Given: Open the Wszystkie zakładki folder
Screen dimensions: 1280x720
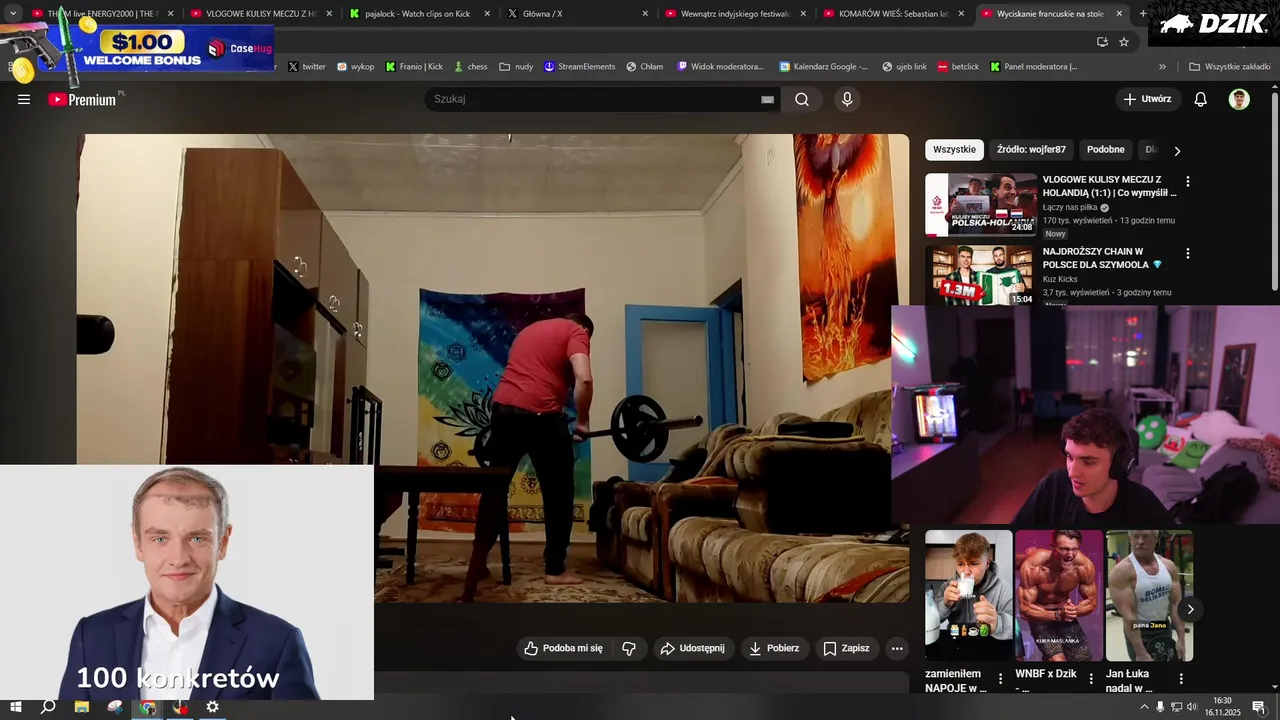Looking at the screenshot, I should click(x=1230, y=67).
